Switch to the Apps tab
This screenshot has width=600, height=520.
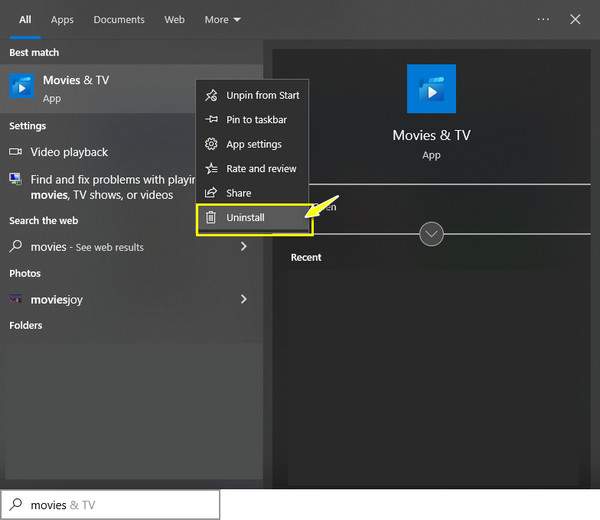(x=62, y=20)
